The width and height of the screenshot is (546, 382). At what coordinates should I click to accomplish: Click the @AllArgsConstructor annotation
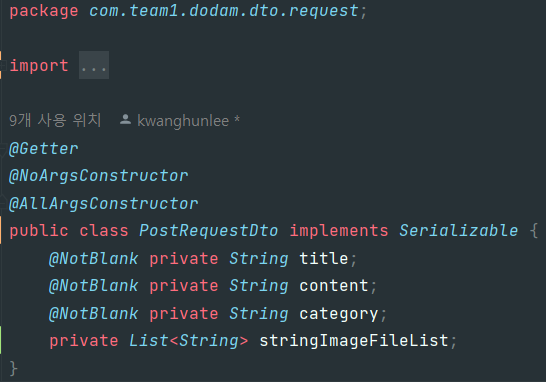(103, 203)
